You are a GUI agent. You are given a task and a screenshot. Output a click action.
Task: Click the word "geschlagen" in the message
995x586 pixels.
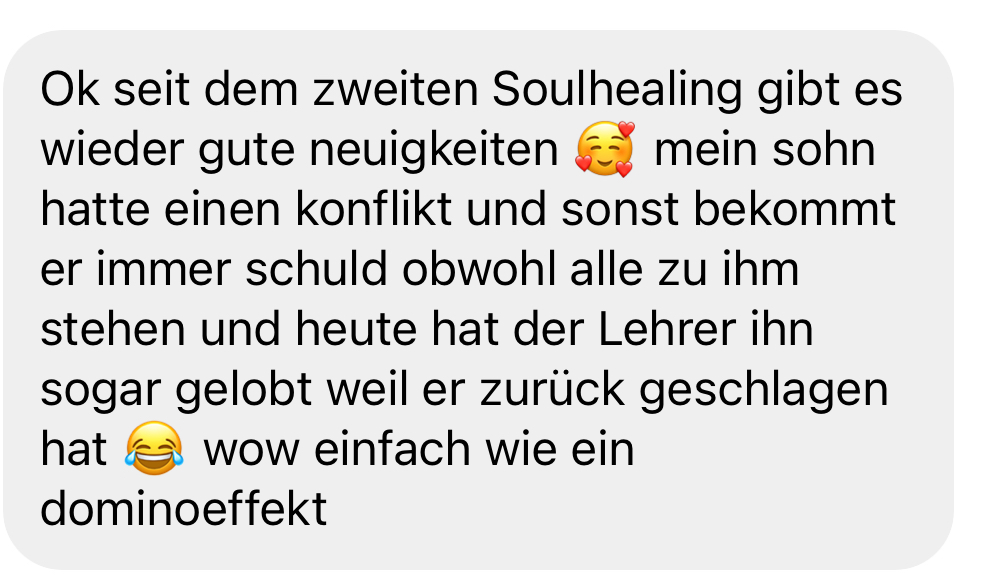(x=763, y=390)
